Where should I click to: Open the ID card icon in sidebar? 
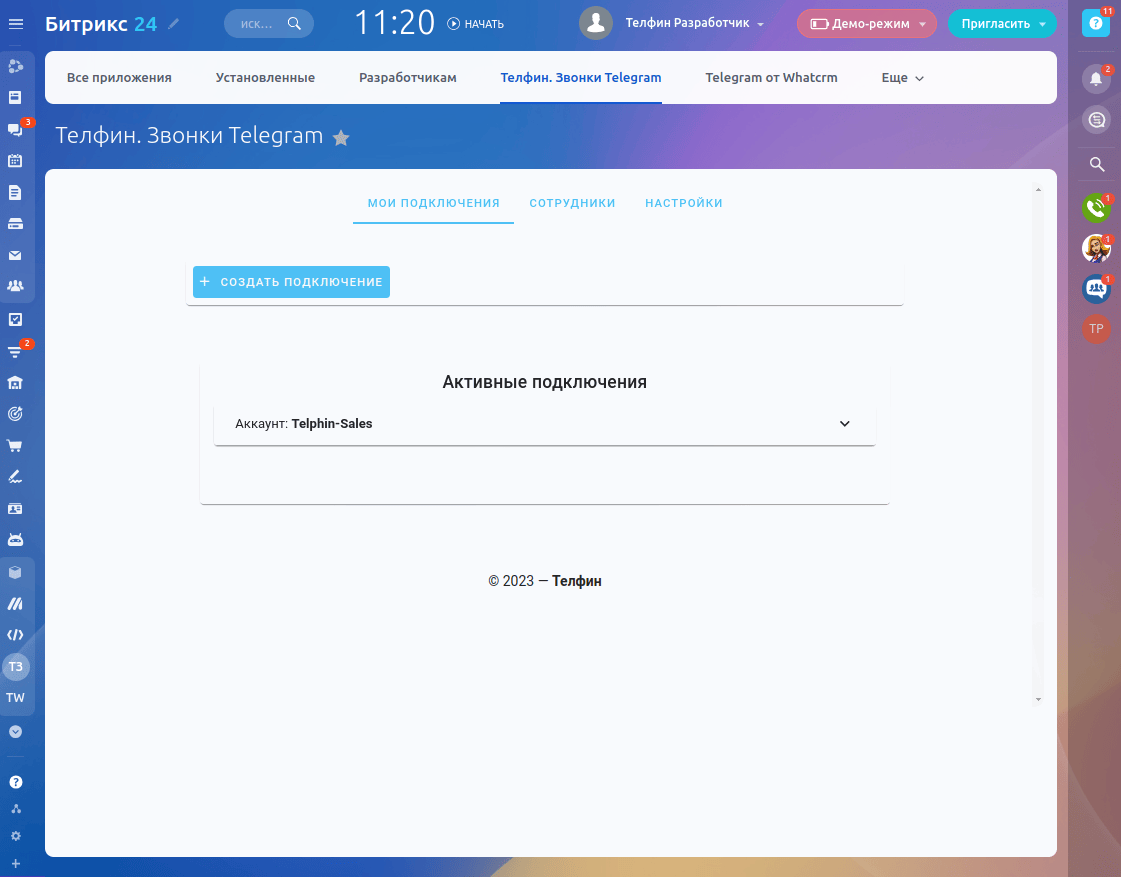15,509
